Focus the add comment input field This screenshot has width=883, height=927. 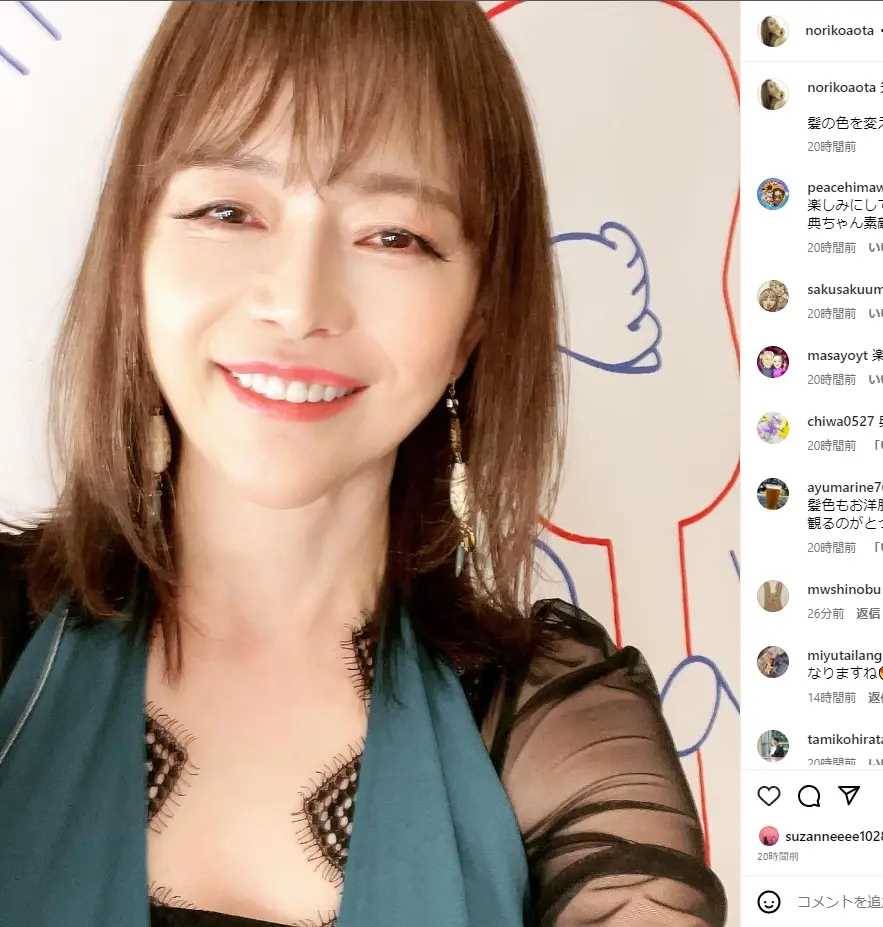coord(839,902)
